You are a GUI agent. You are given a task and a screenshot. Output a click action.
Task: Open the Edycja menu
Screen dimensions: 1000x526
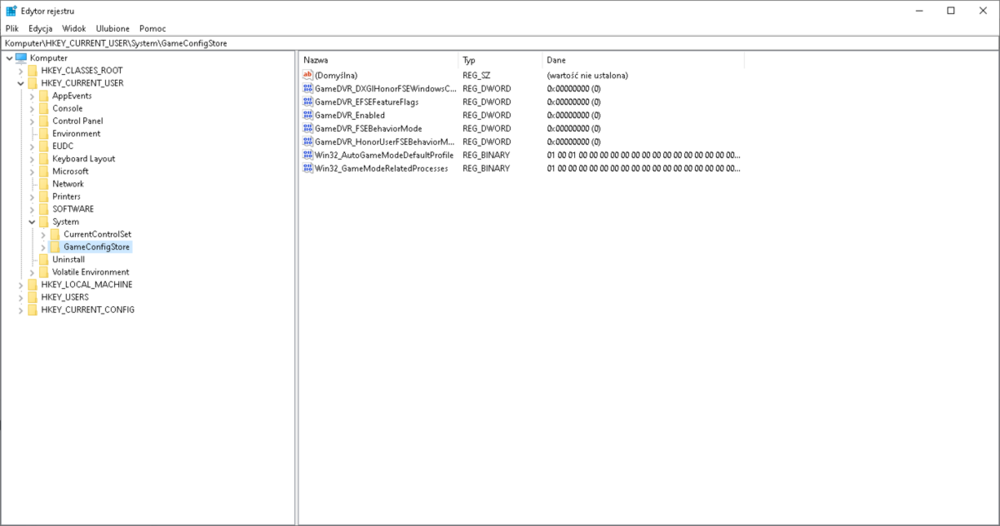pyautogui.click(x=40, y=29)
